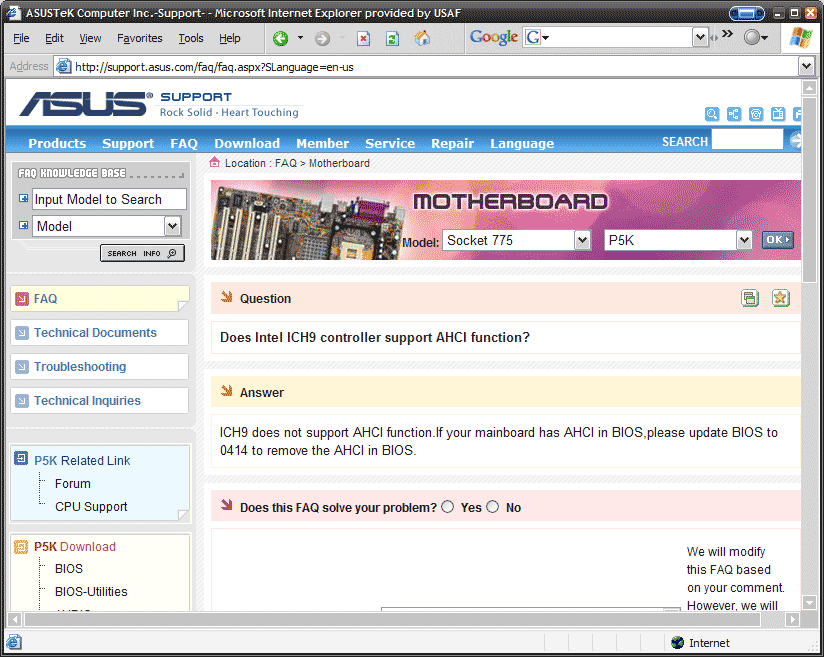
Task: Click the SEARCH INFO button
Action: (142, 253)
